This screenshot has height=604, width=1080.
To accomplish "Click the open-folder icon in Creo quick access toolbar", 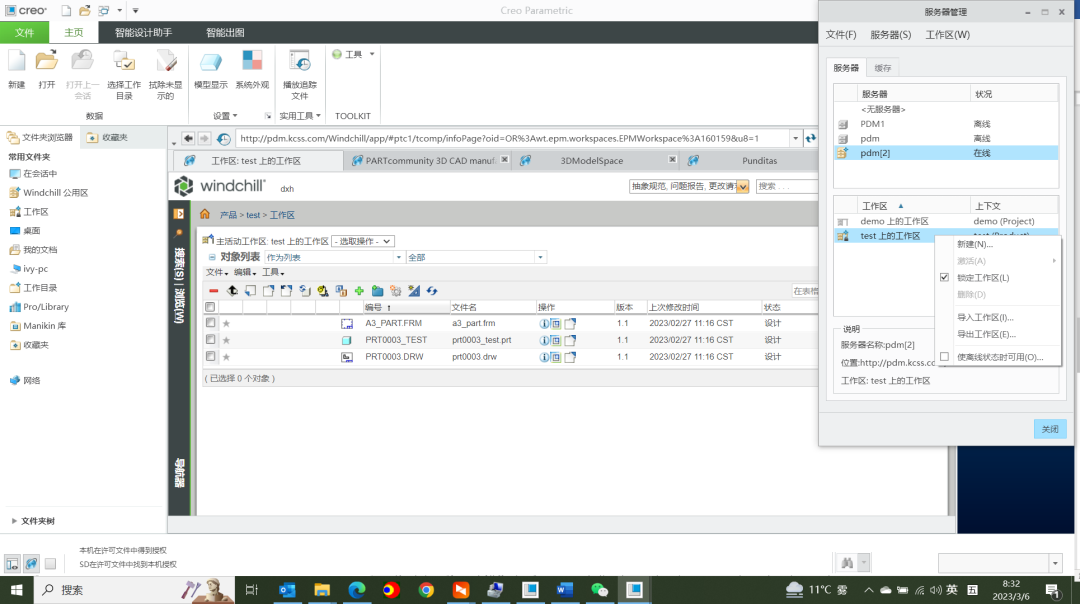I will [x=85, y=10].
